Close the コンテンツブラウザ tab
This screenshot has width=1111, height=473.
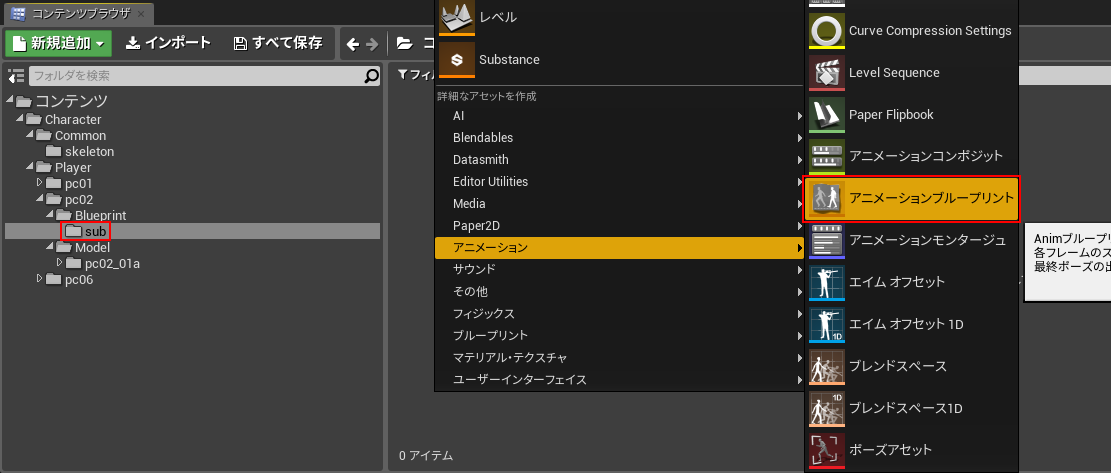(141, 13)
